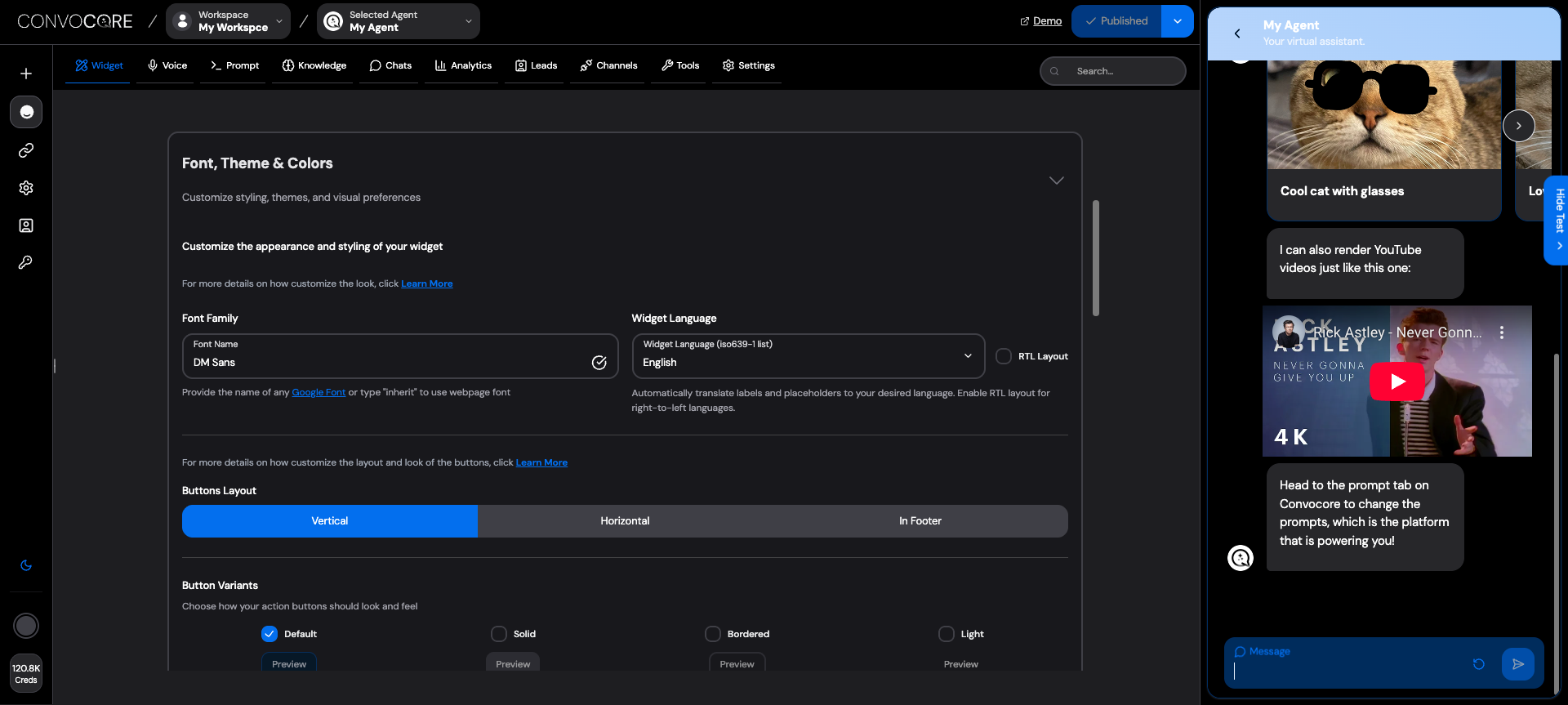Screen dimensions: 1568x705
Task: Open Learn More link about buttons layout
Action: tap(541, 462)
